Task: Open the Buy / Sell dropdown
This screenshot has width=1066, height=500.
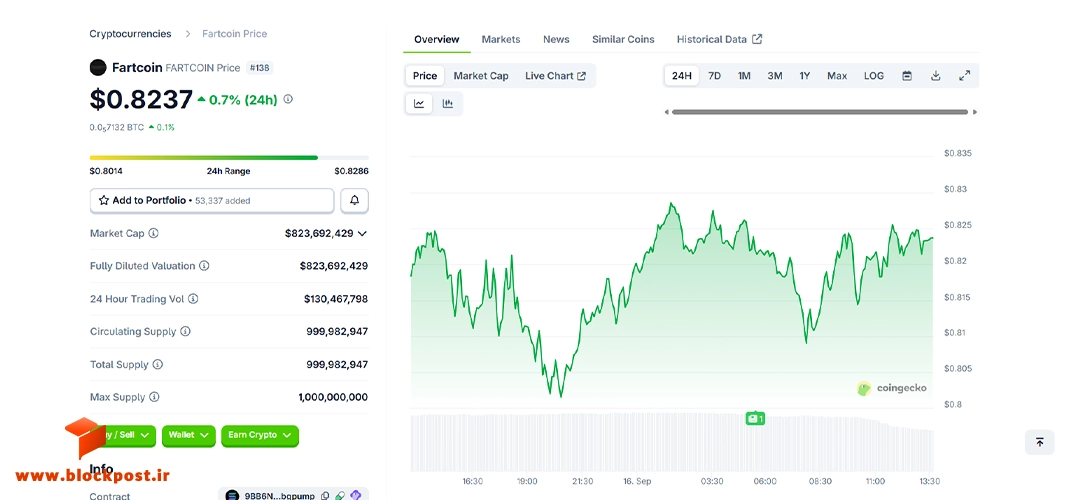Action: pos(123,435)
